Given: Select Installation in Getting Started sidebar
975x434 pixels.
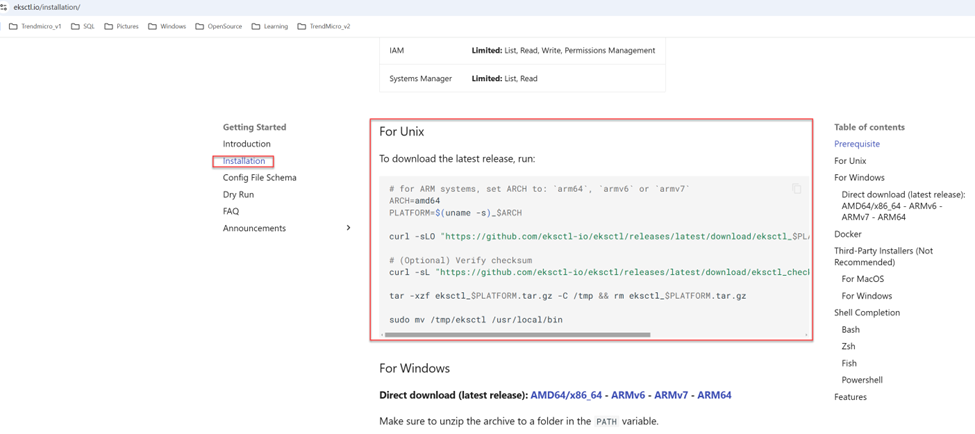Looking at the screenshot, I should point(244,161).
